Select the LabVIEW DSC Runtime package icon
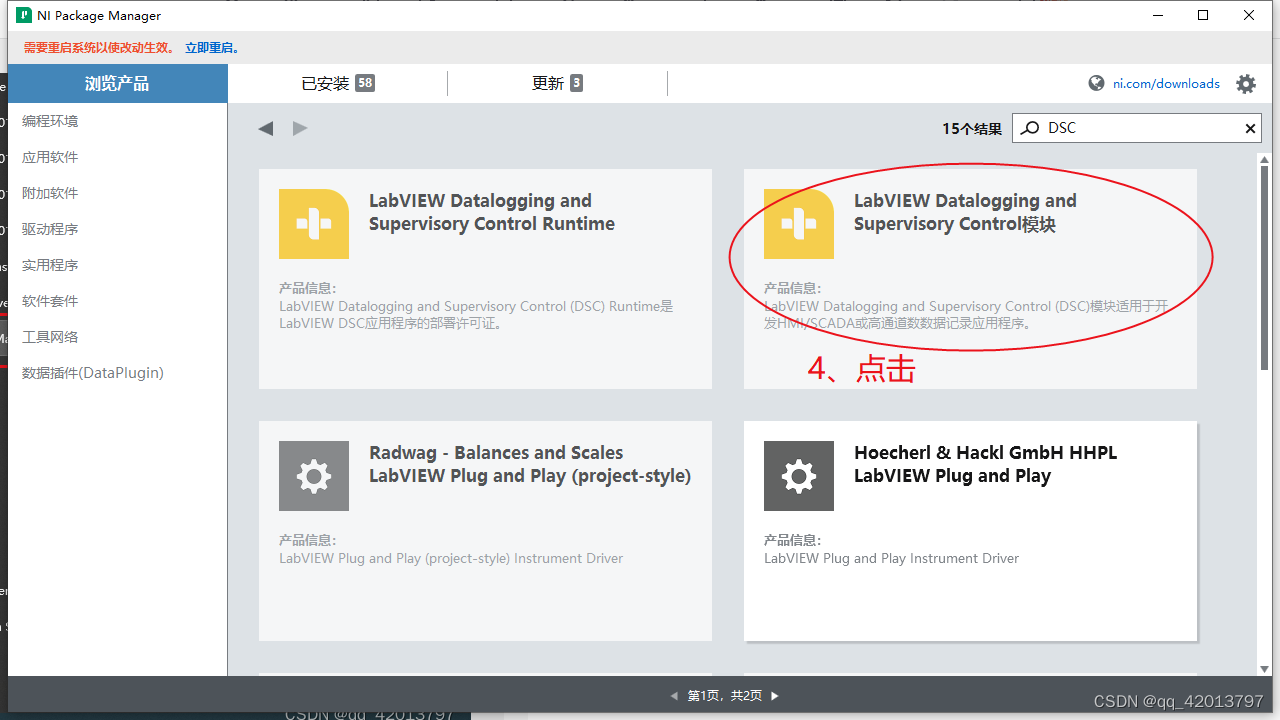This screenshot has width=1280, height=720. pyautogui.click(x=314, y=224)
